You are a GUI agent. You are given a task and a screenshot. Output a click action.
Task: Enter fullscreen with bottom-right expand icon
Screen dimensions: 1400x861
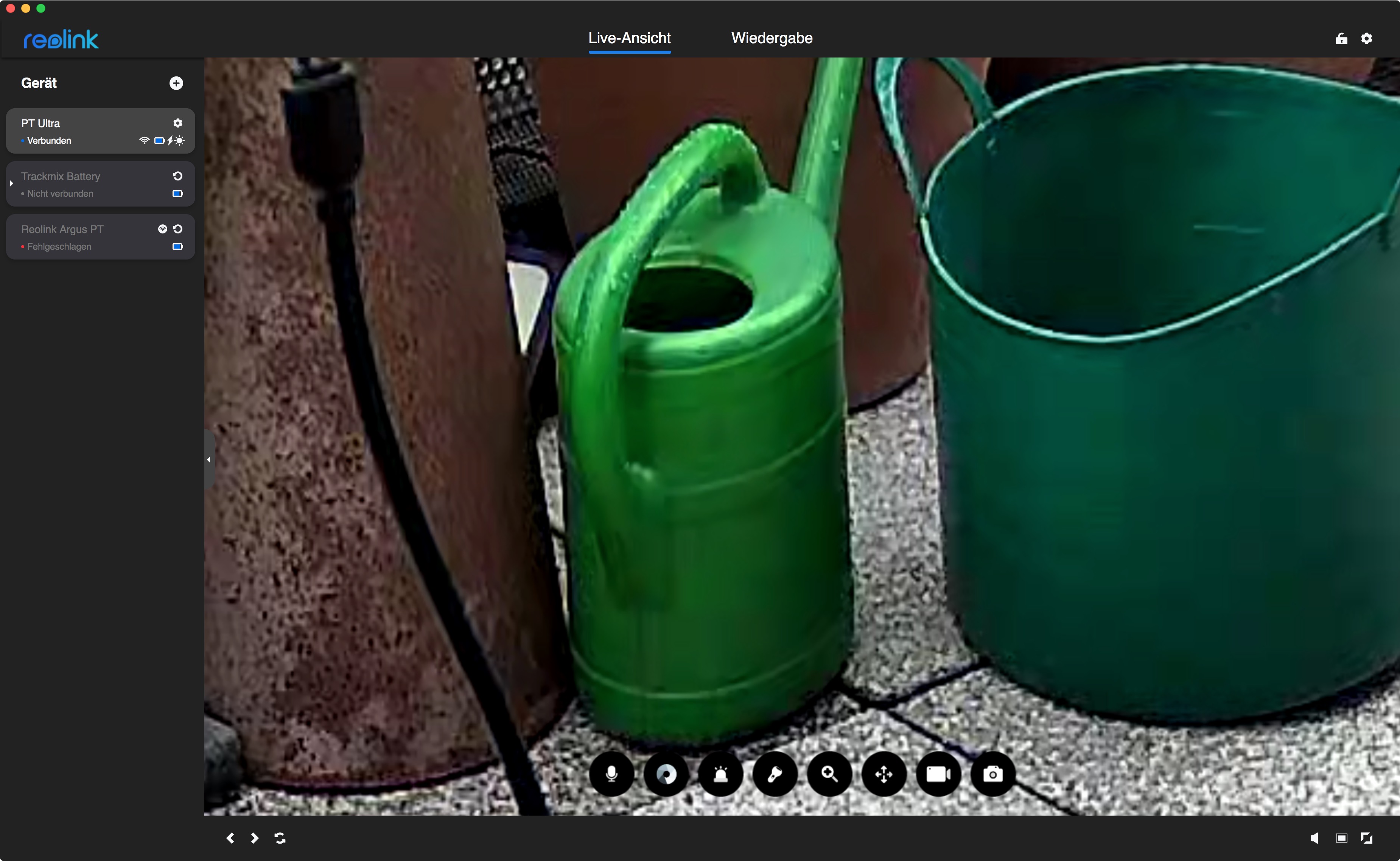pyautogui.click(x=1366, y=838)
